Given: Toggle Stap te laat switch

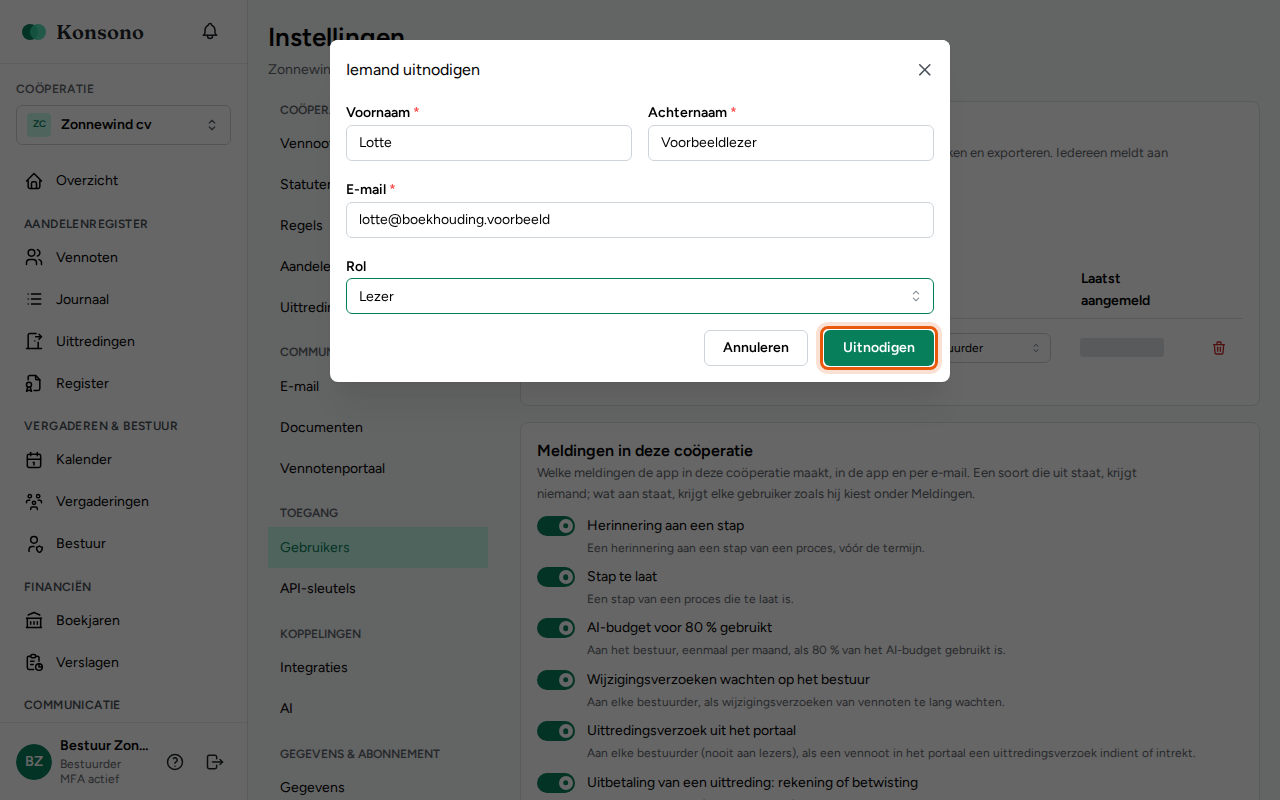Looking at the screenshot, I should coord(556,577).
